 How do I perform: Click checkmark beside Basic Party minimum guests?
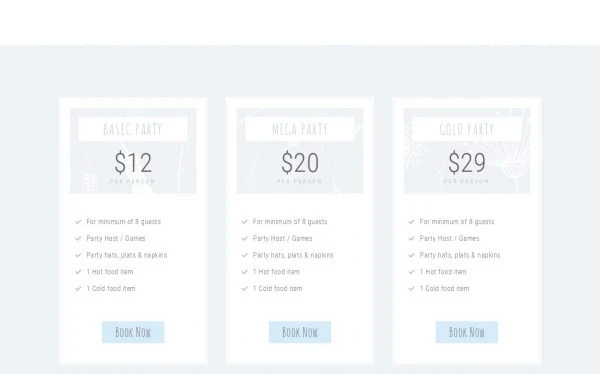(78, 222)
